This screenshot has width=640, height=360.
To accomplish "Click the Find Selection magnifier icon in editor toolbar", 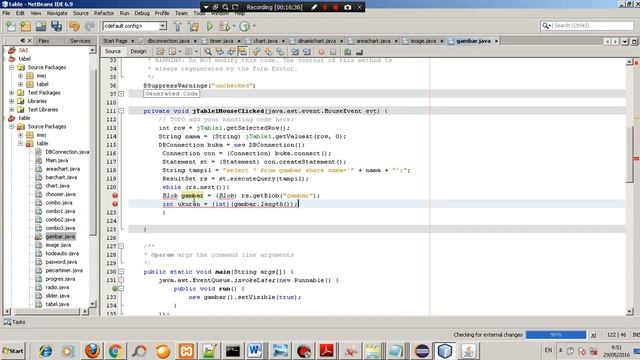I will [x=208, y=52].
